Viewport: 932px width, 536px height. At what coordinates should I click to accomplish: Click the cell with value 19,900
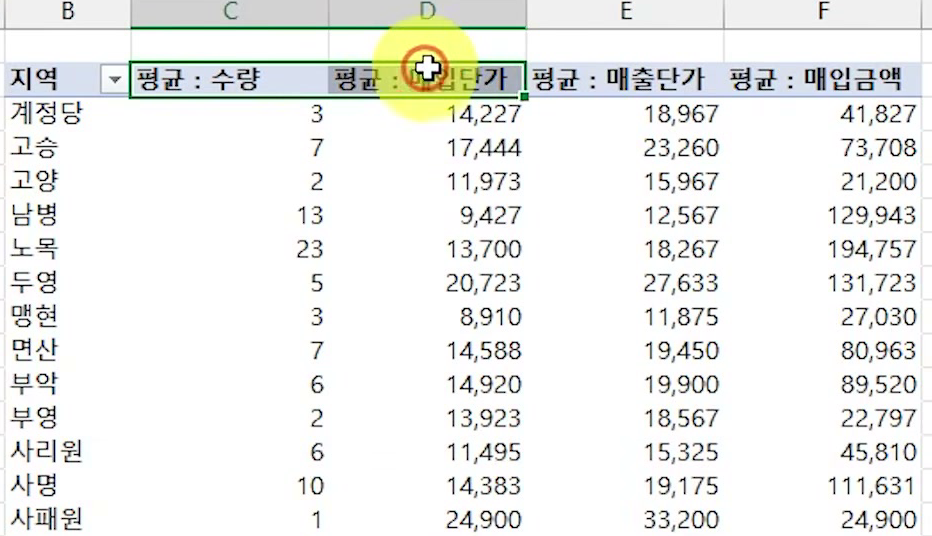coord(625,384)
